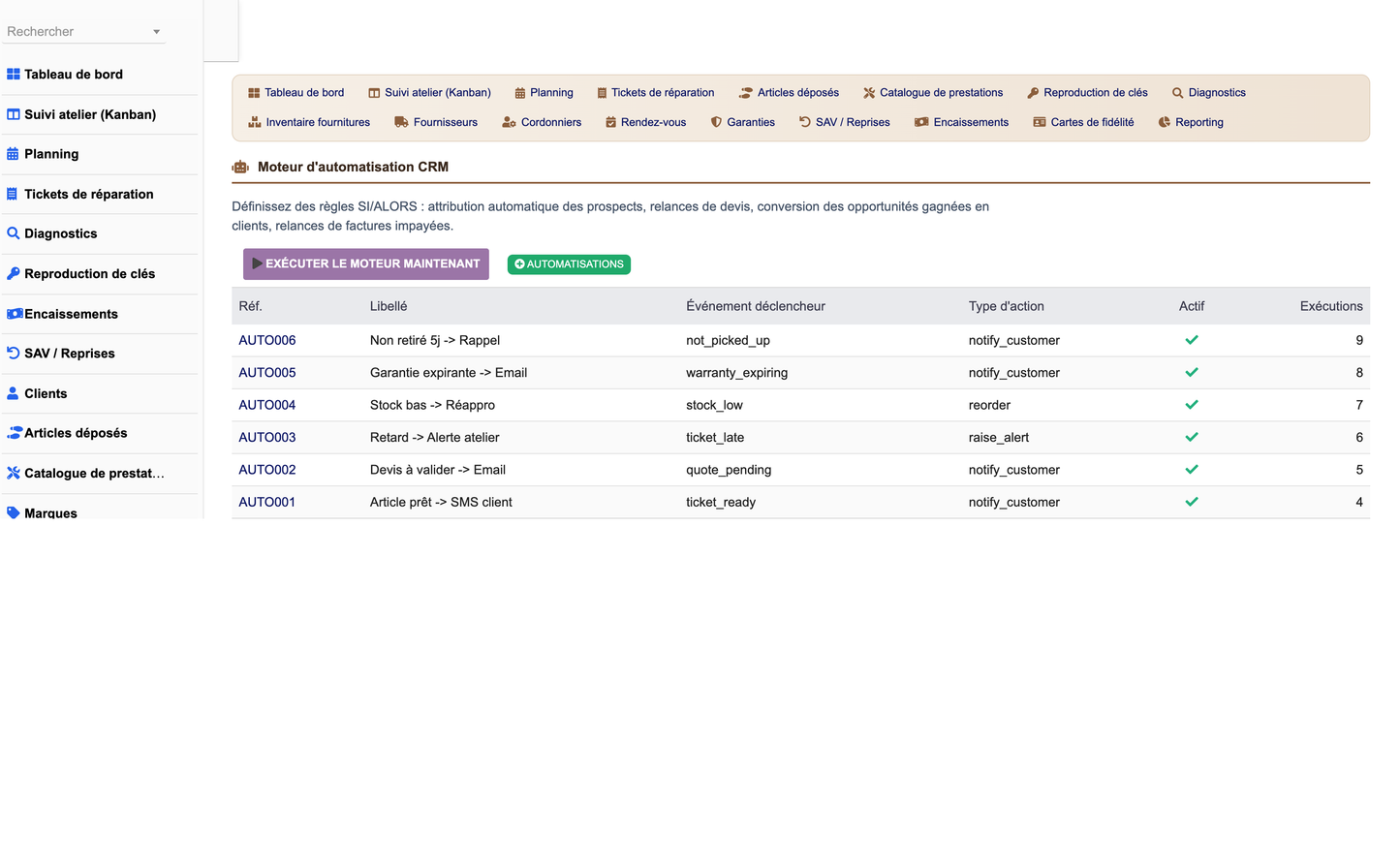This screenshot has height=866, width=1400.
Task: Click the Articles déposés icon in top navigation
Action: click(746, 93)
